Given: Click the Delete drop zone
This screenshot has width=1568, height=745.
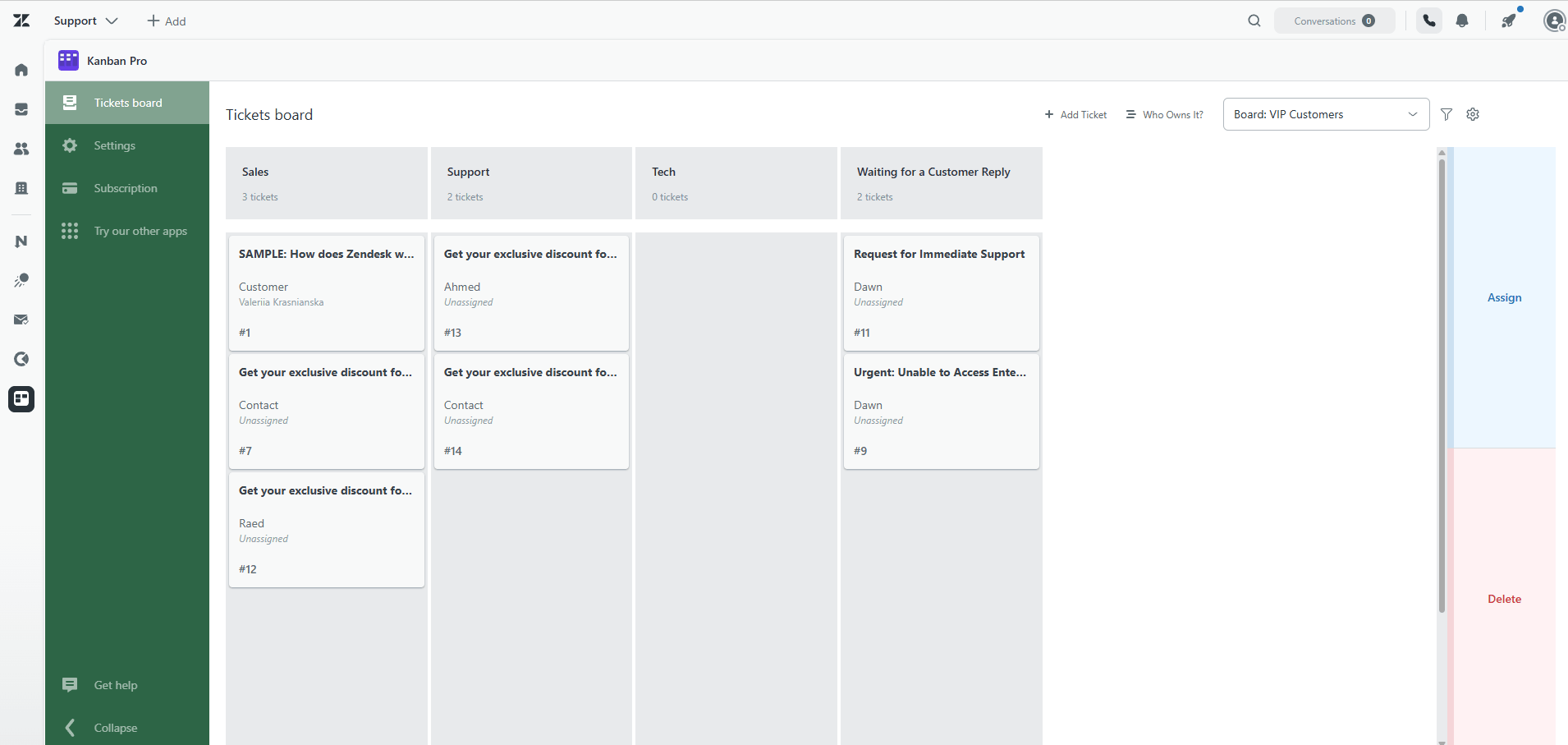Looking at the screenshot, I should pyautogui.click(x=1504, y=599).
